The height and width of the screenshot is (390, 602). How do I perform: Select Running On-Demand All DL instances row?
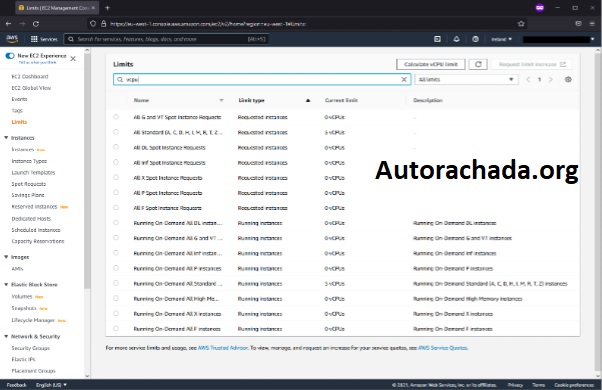coord(116,223)
